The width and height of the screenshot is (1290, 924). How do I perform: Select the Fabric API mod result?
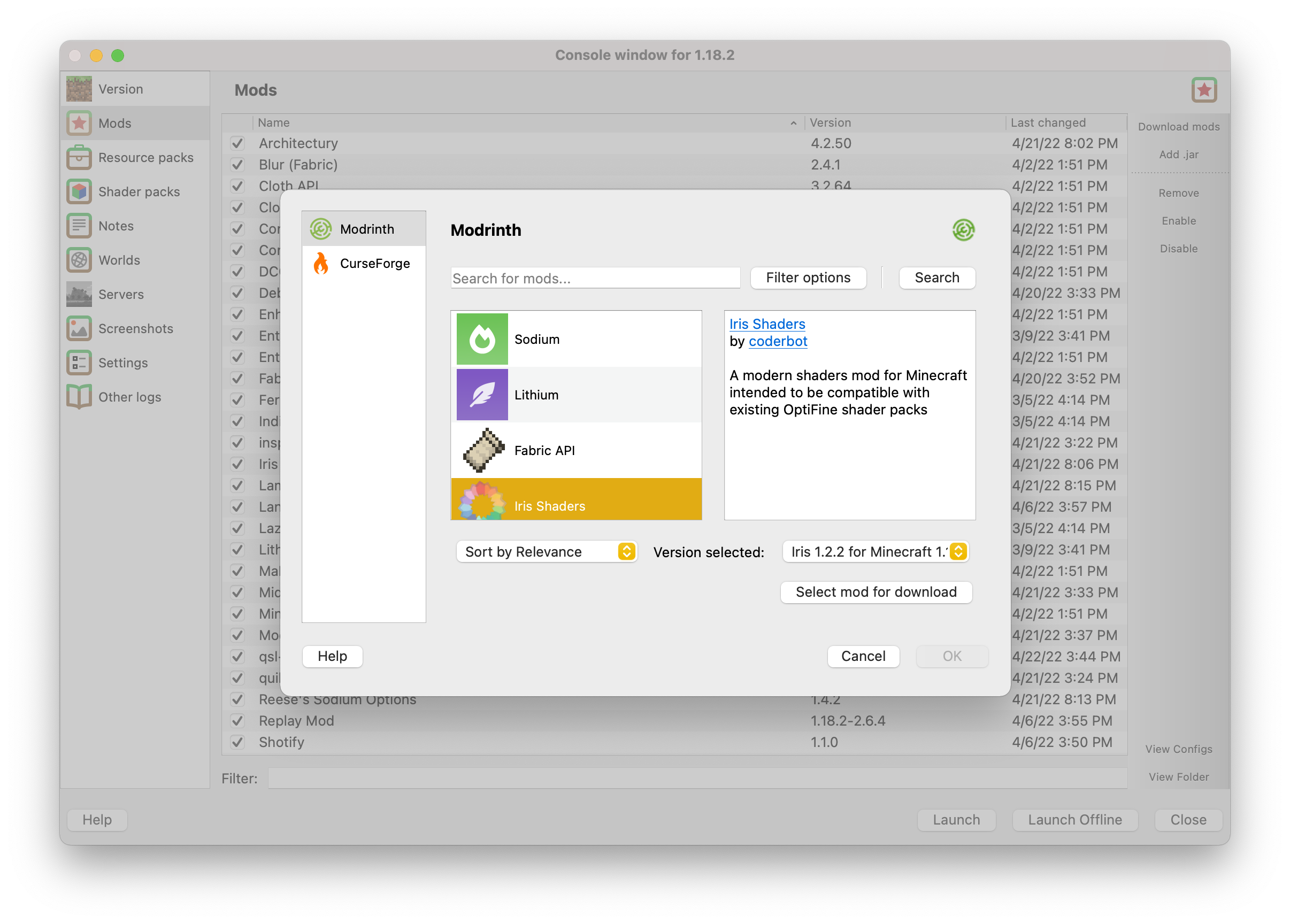(576, 450)
